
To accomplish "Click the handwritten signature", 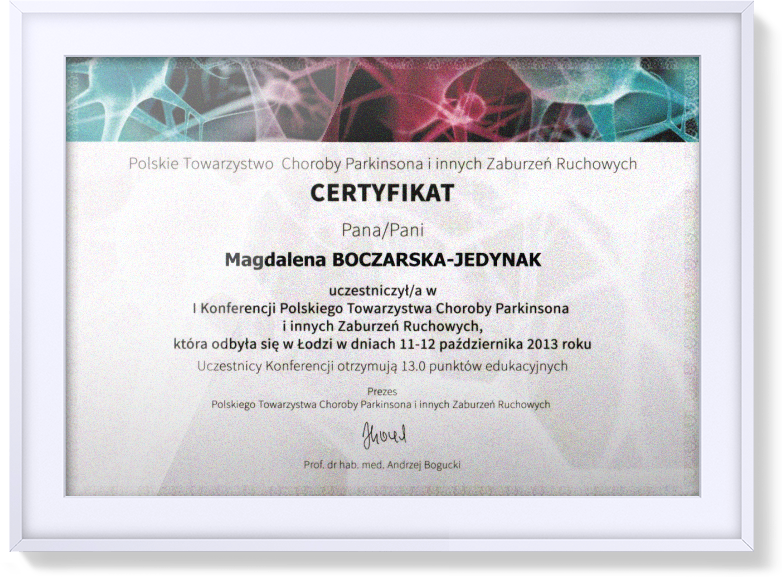I will coord(384,435).
